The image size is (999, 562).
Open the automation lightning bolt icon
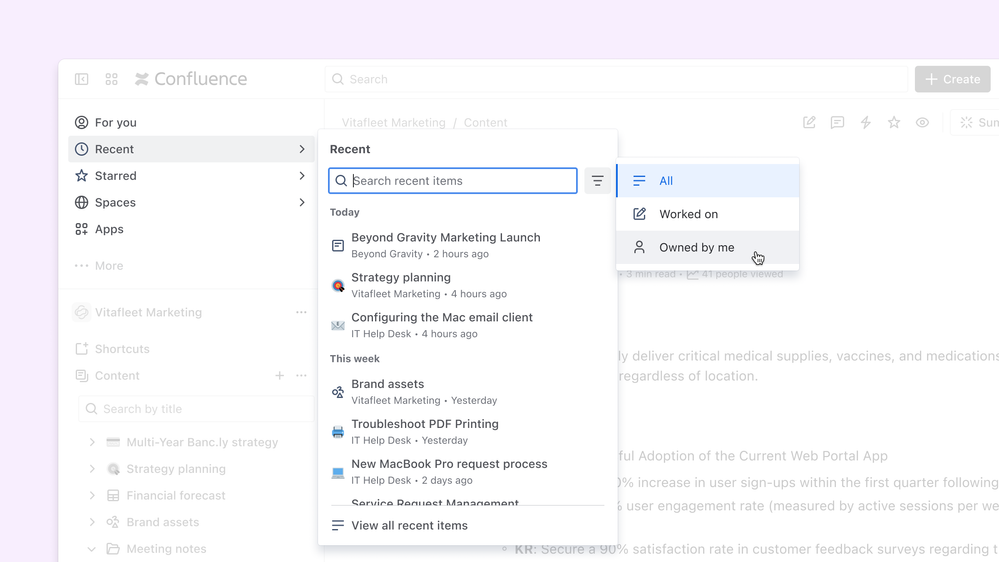point(865,122)
